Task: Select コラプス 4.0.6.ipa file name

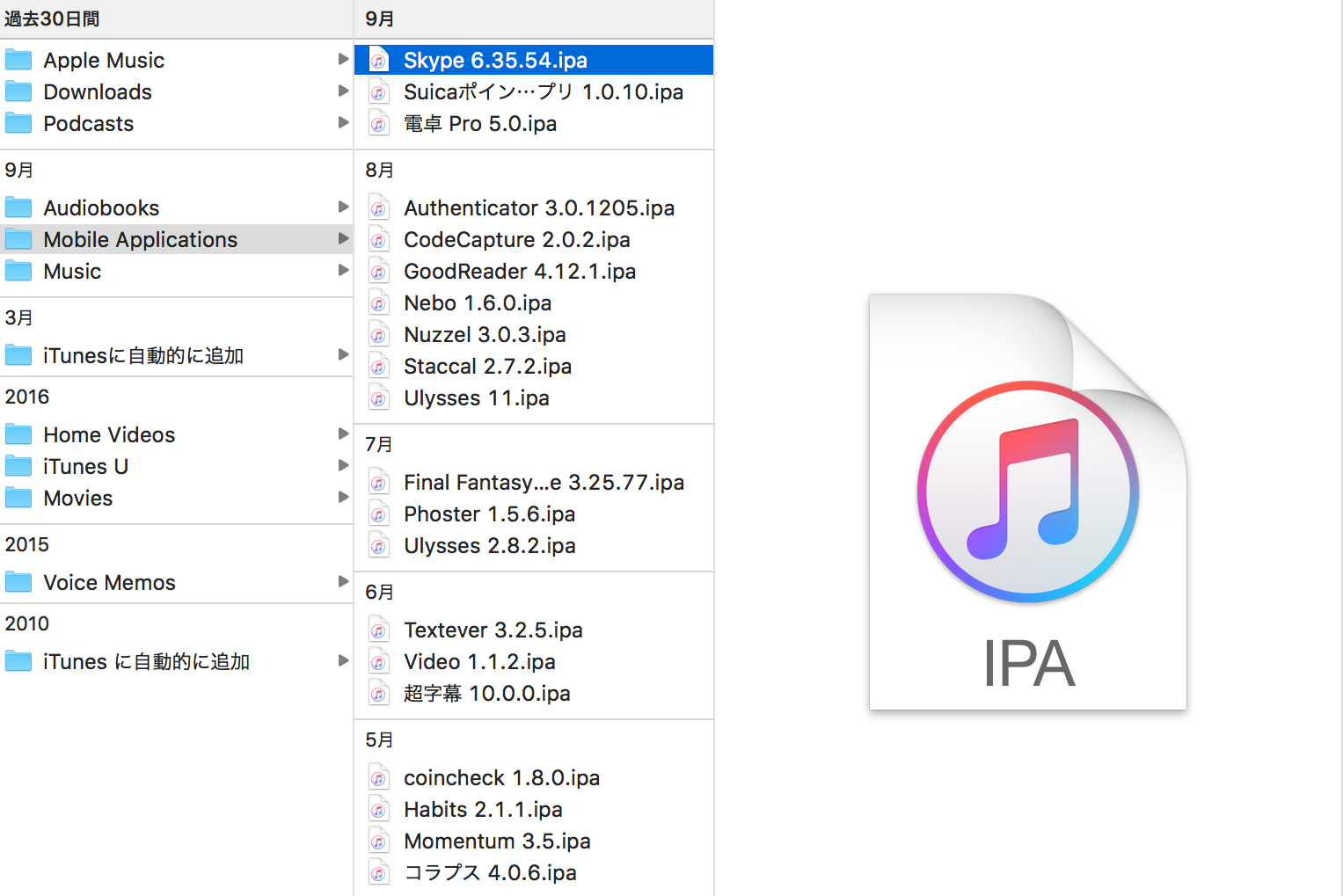Action: coord(490,872)
